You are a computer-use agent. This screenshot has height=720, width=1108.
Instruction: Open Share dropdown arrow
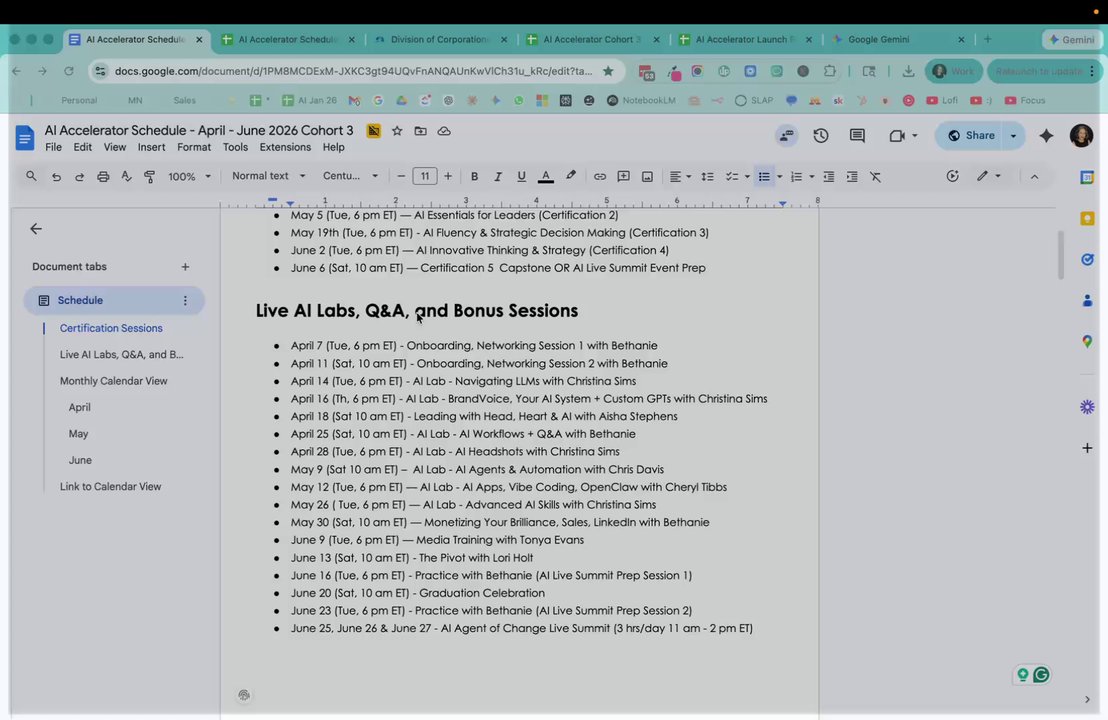pyautogui.click(x=1013, y=135)
